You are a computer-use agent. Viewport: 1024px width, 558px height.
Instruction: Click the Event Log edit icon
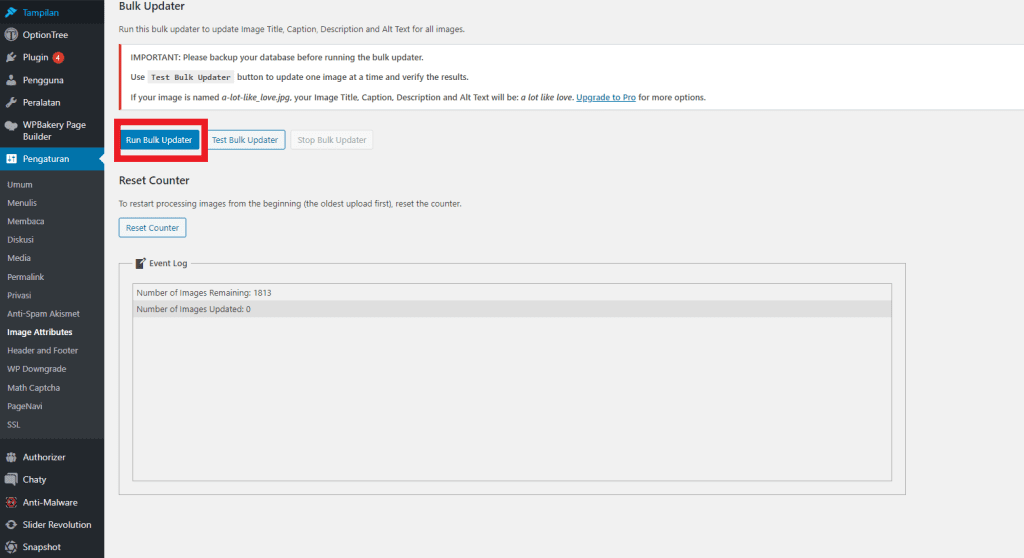click(140, 263)
